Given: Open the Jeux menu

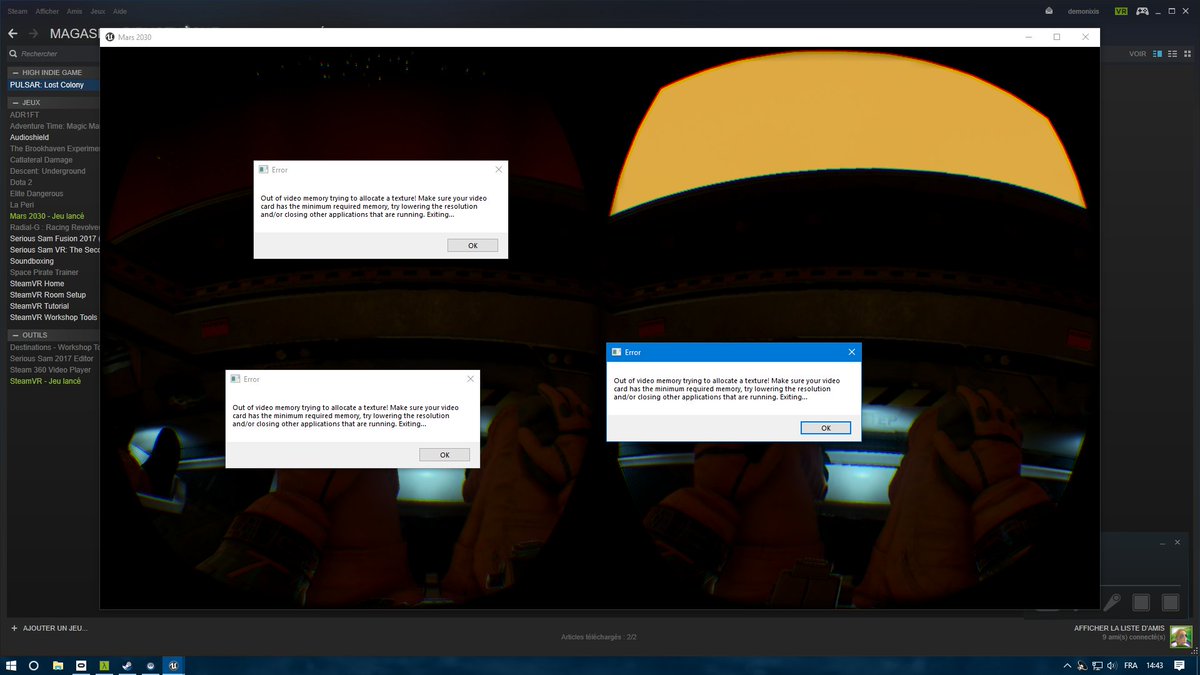Looking at the screenshot, I should tap(97, 11).
